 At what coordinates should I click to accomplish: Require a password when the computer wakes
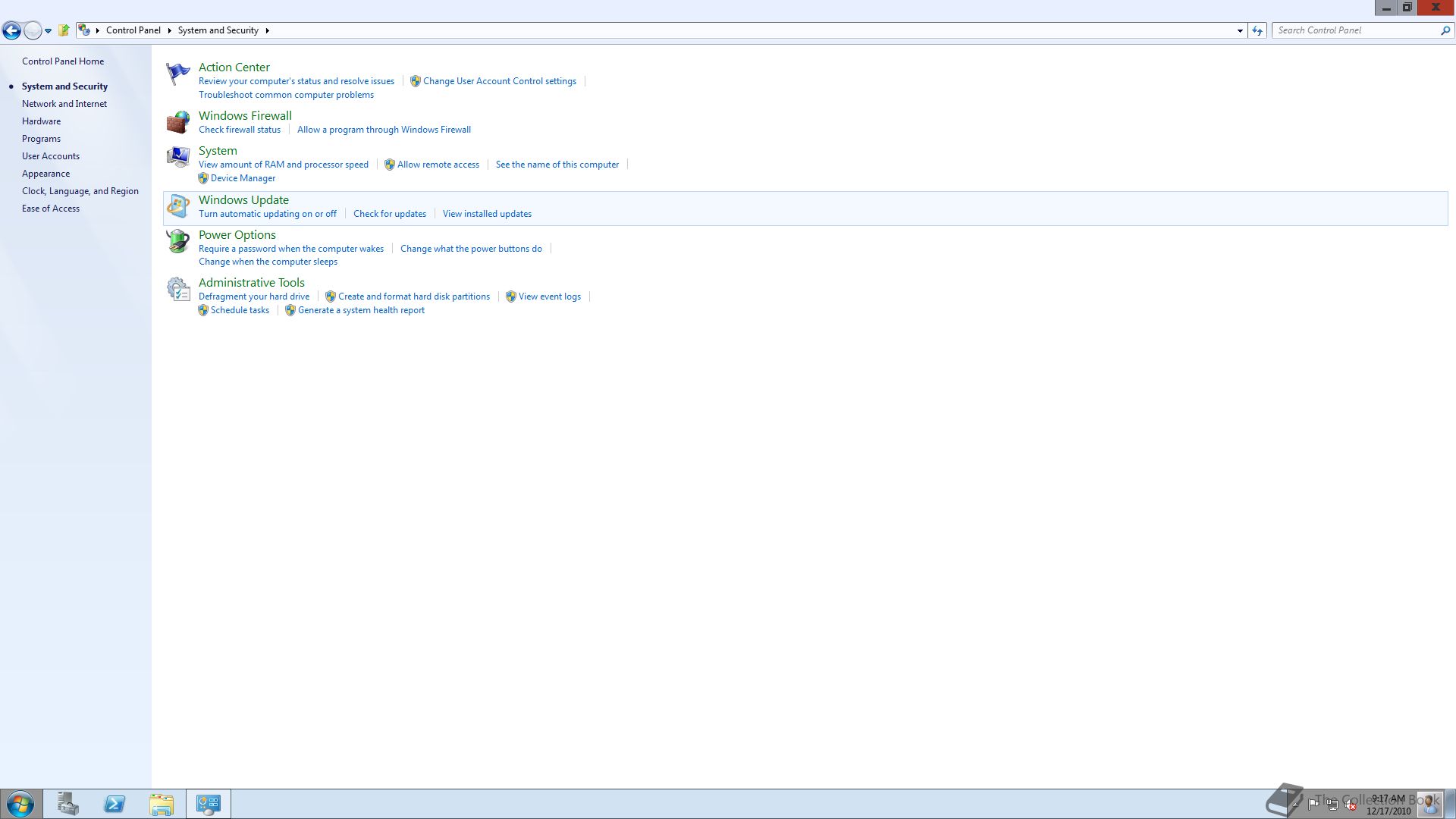pyautogui.click(x=291, y=249)
